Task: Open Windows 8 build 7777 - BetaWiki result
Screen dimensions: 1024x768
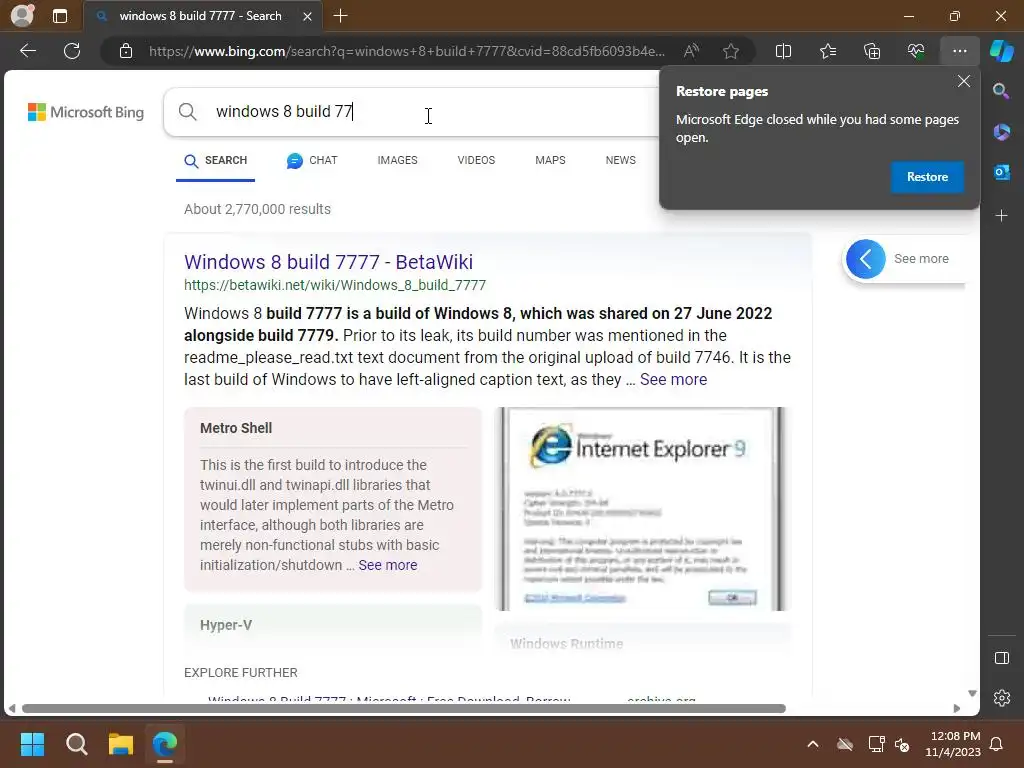Action: [x=328, y=262]
